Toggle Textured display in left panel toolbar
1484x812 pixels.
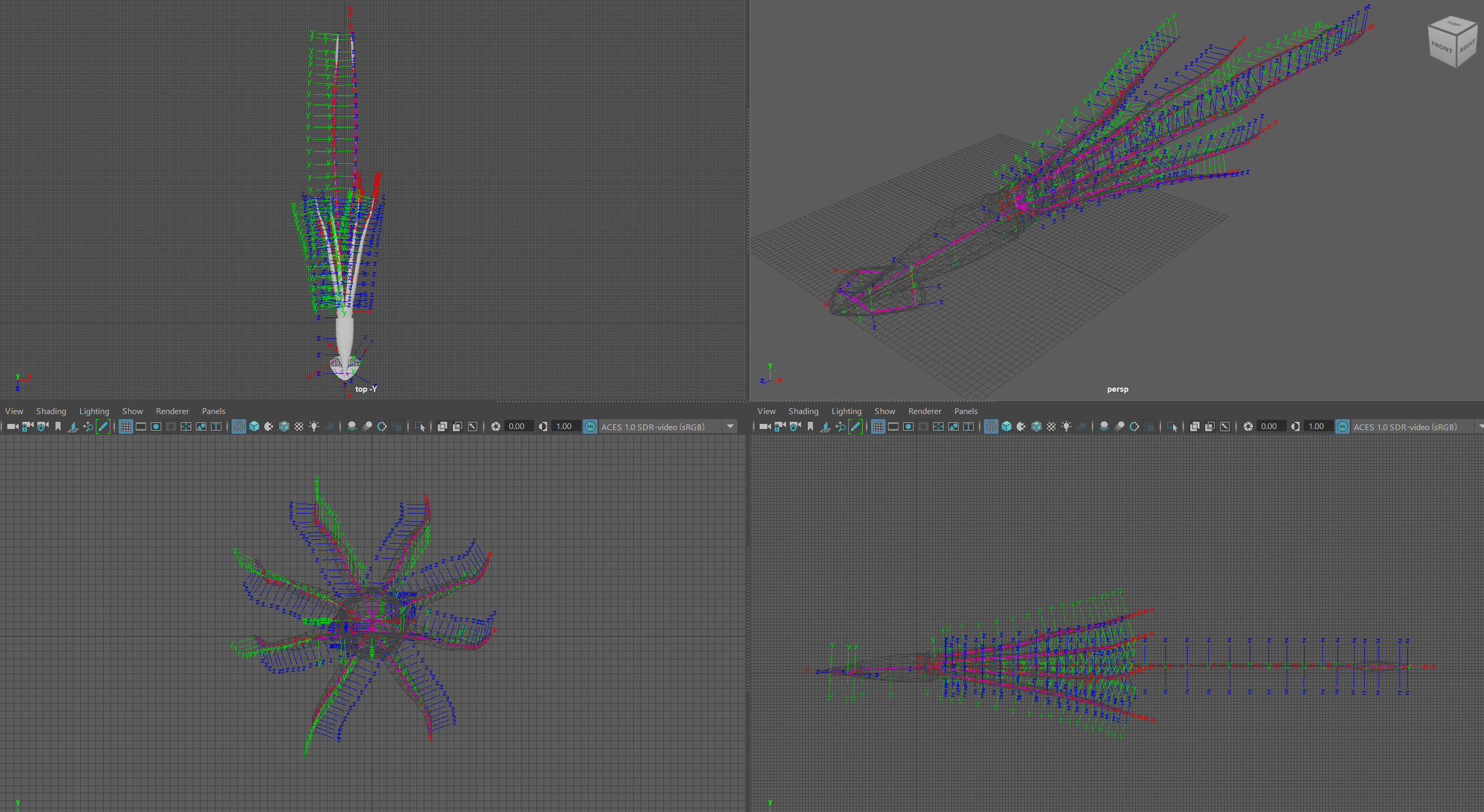[x=299, y=426]
